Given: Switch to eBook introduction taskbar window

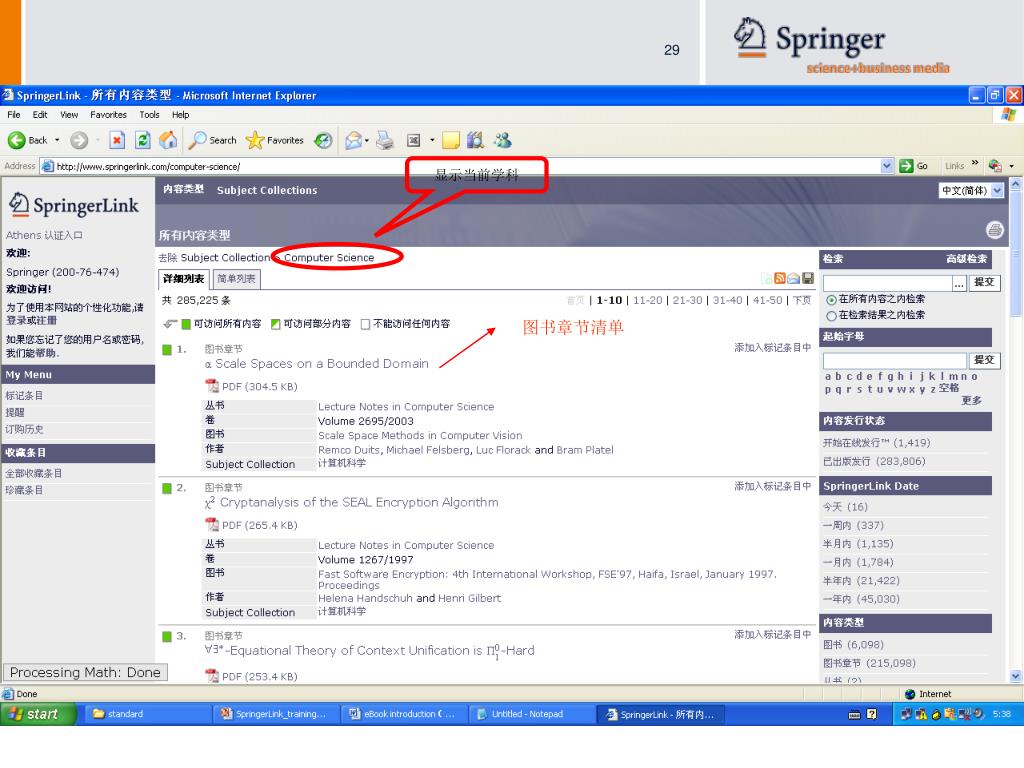Looking at the screenshot, I should 405,714.
